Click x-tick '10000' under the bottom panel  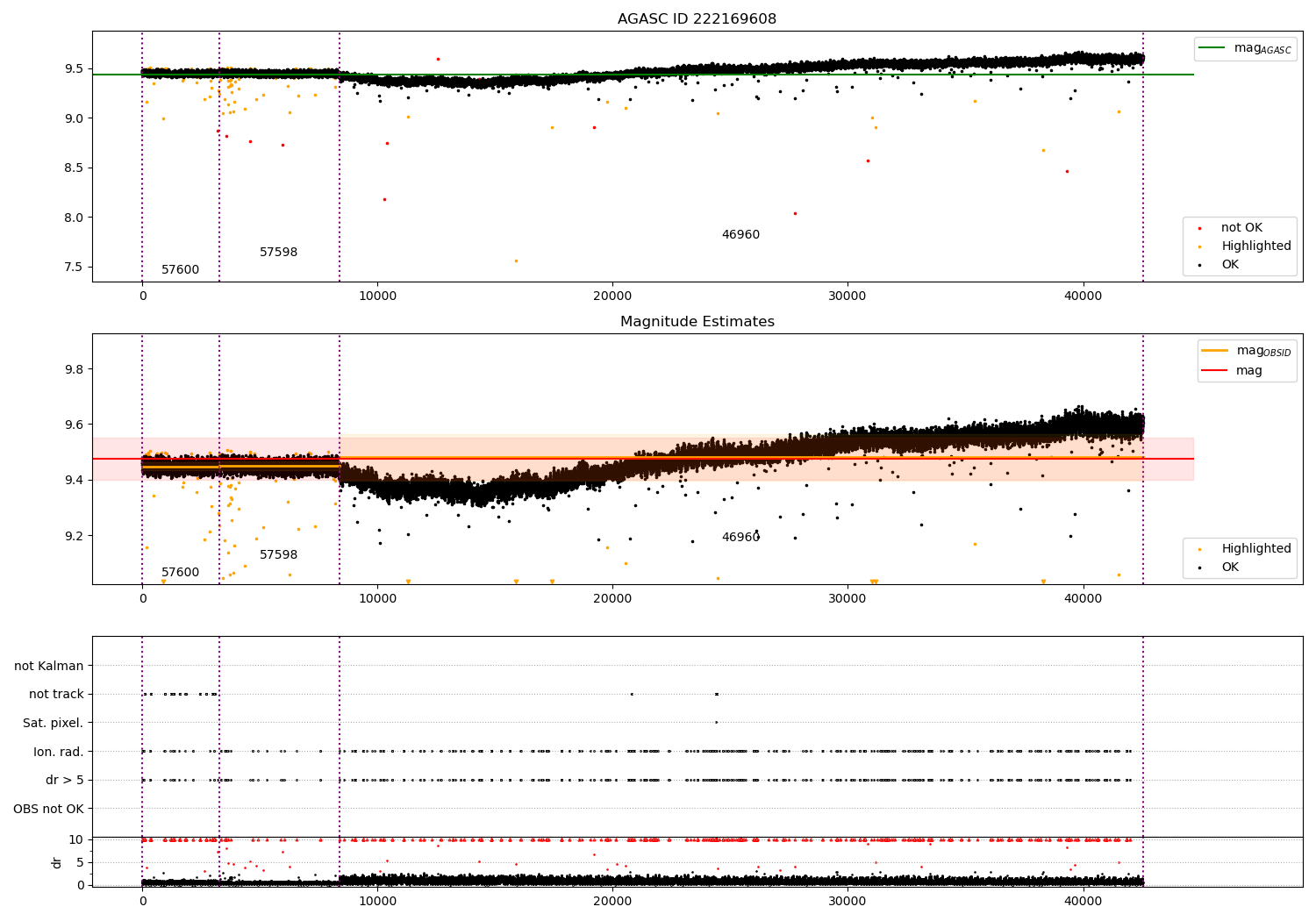[x=377, y=902]
